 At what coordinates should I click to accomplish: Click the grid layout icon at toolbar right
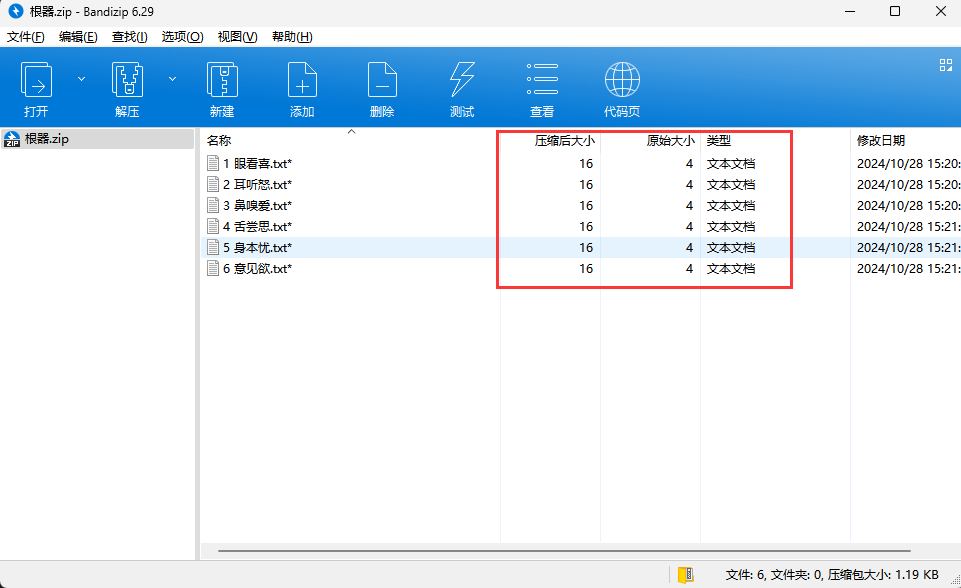pos(945,65)
